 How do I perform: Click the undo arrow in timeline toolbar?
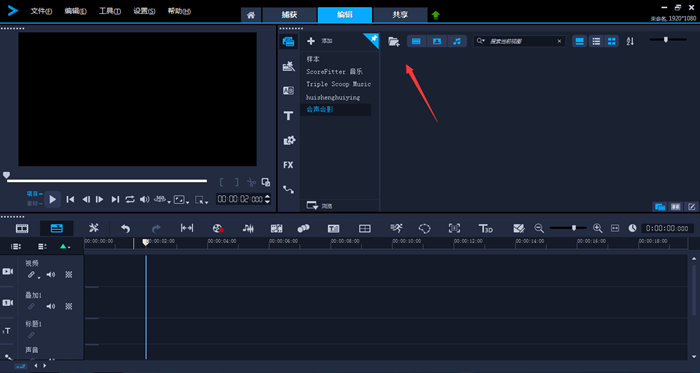(125, 228)
